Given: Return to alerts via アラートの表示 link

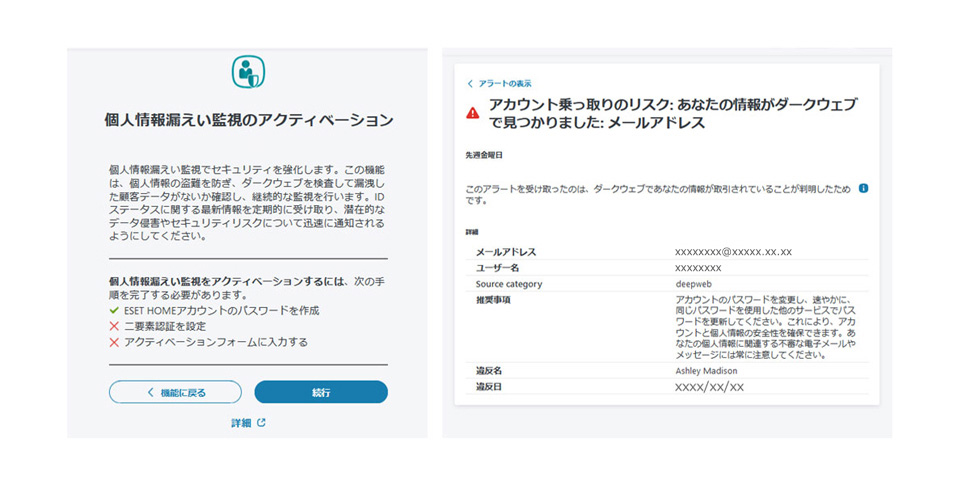Looking at the screenshot, I should tap(505, 84).
